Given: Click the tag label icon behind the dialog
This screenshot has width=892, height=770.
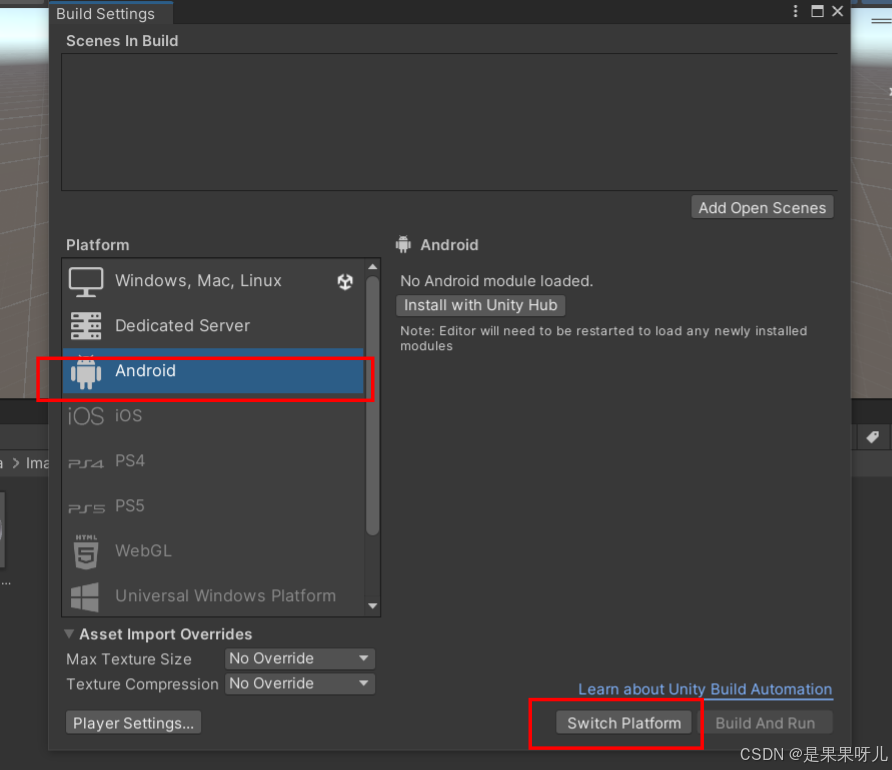Looking at the screenshot, I should pos(873,437).
